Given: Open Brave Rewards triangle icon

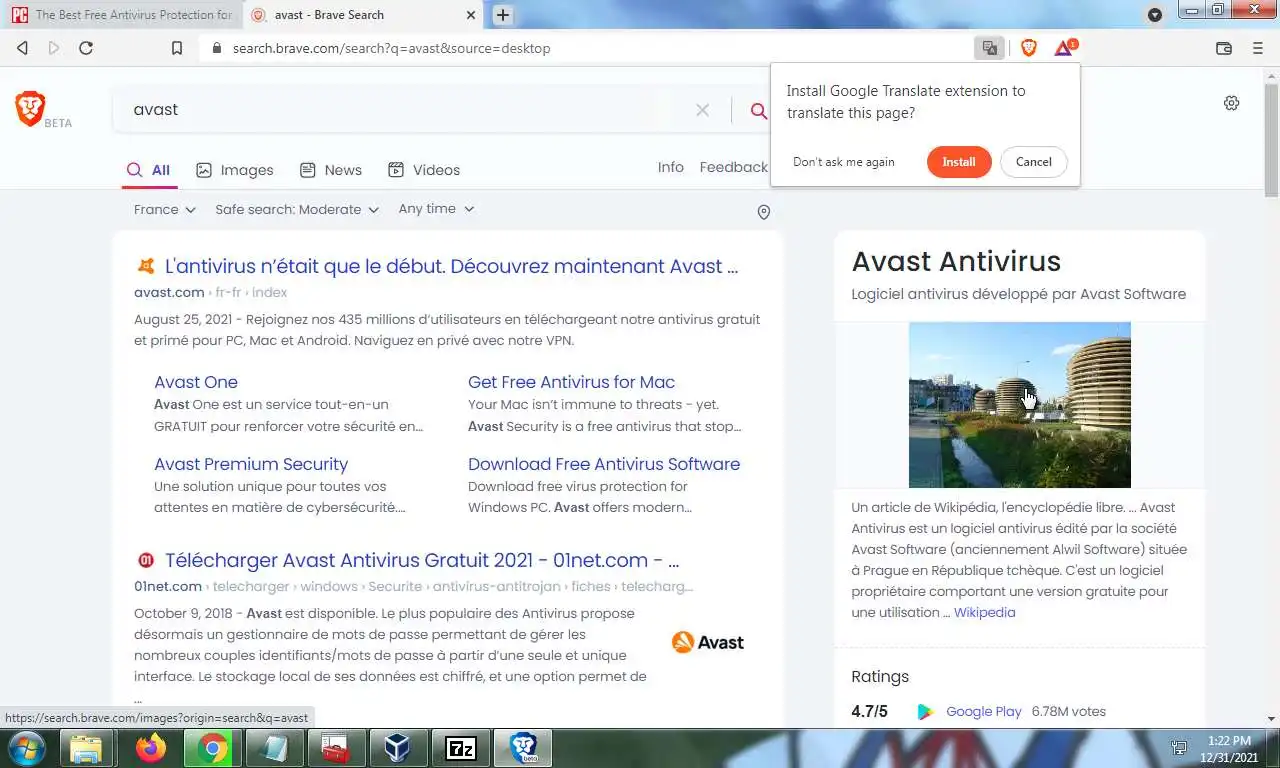Looking at the screenshot, I should (x=1064, y=48).
